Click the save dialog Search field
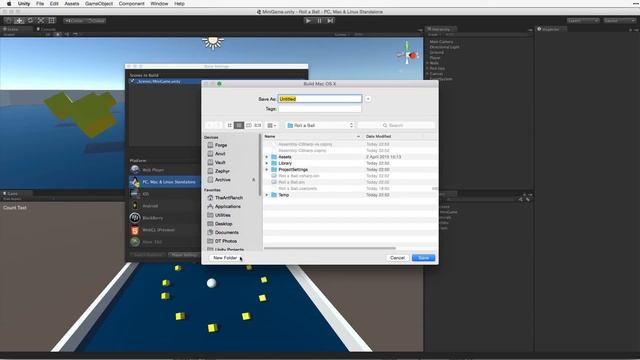The width and height of the screenshot is (640, 360). tap(396, 125)
